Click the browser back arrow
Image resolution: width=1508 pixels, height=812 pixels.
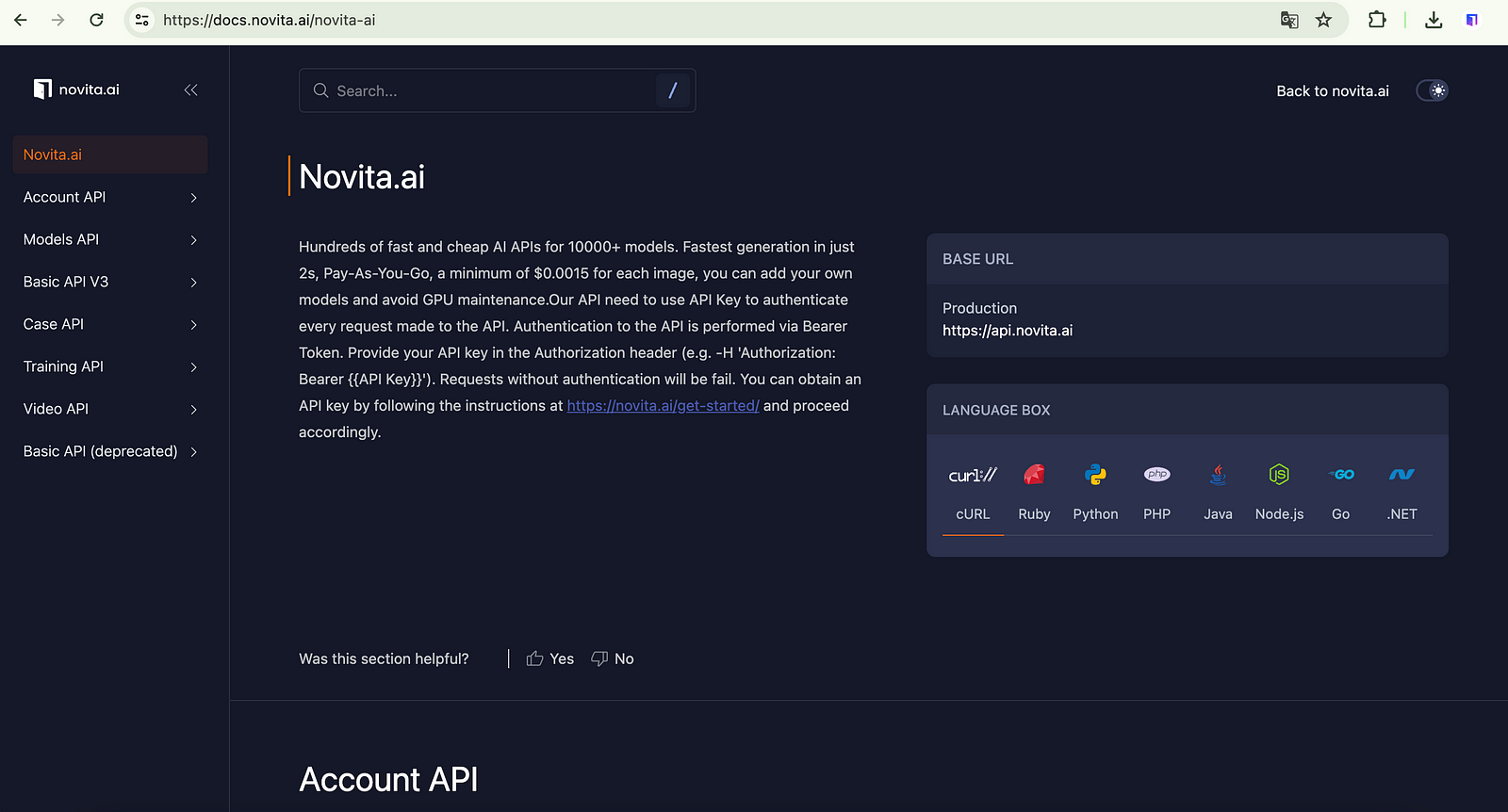tap(21, 20)
